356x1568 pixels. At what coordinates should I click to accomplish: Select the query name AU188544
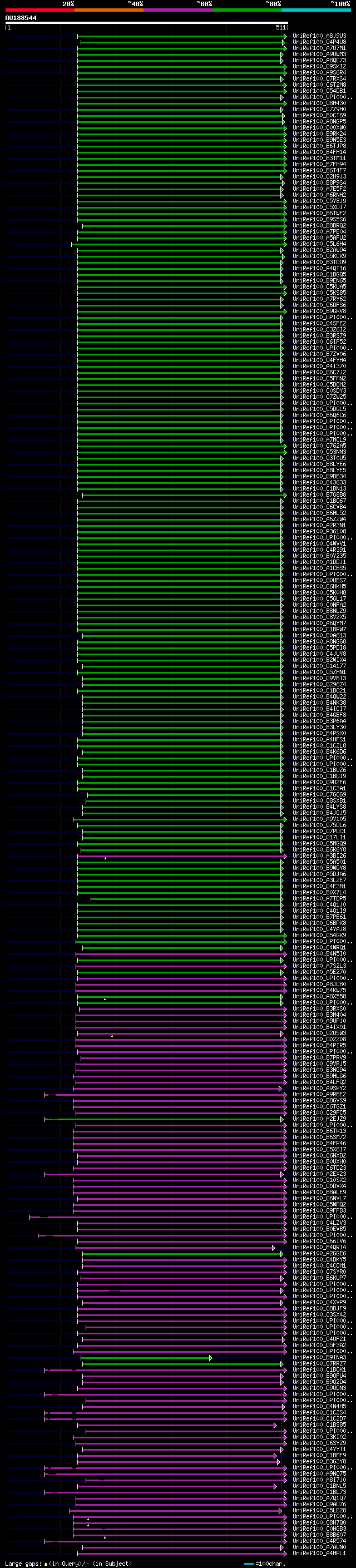pos(21,18)
